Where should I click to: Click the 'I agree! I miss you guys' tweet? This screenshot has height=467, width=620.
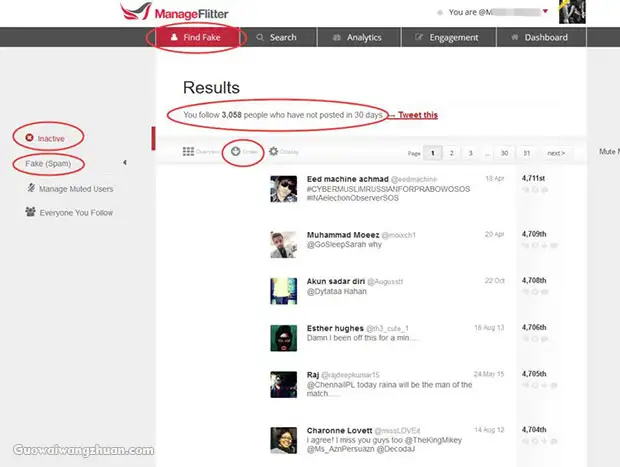[384, 444]
